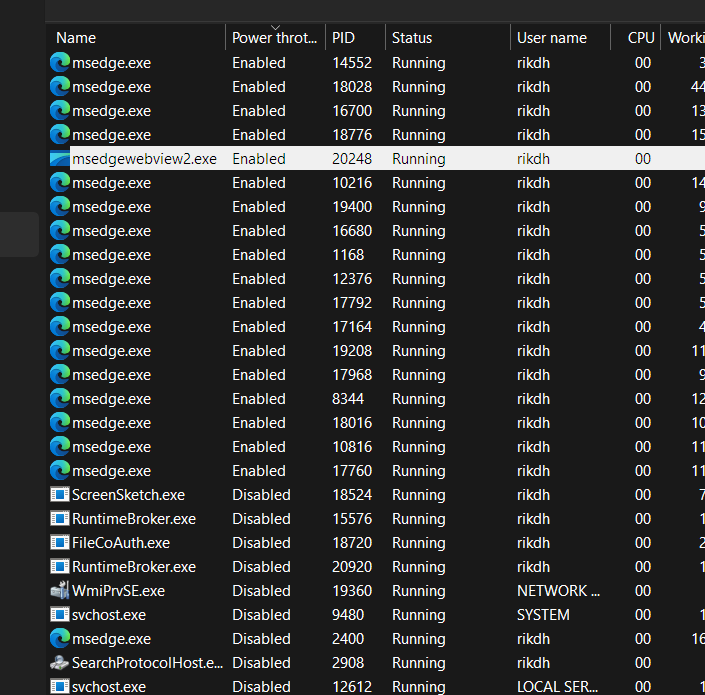
Task: Select the WmiPrvSE.exe process name
Action: click(119, 591)
